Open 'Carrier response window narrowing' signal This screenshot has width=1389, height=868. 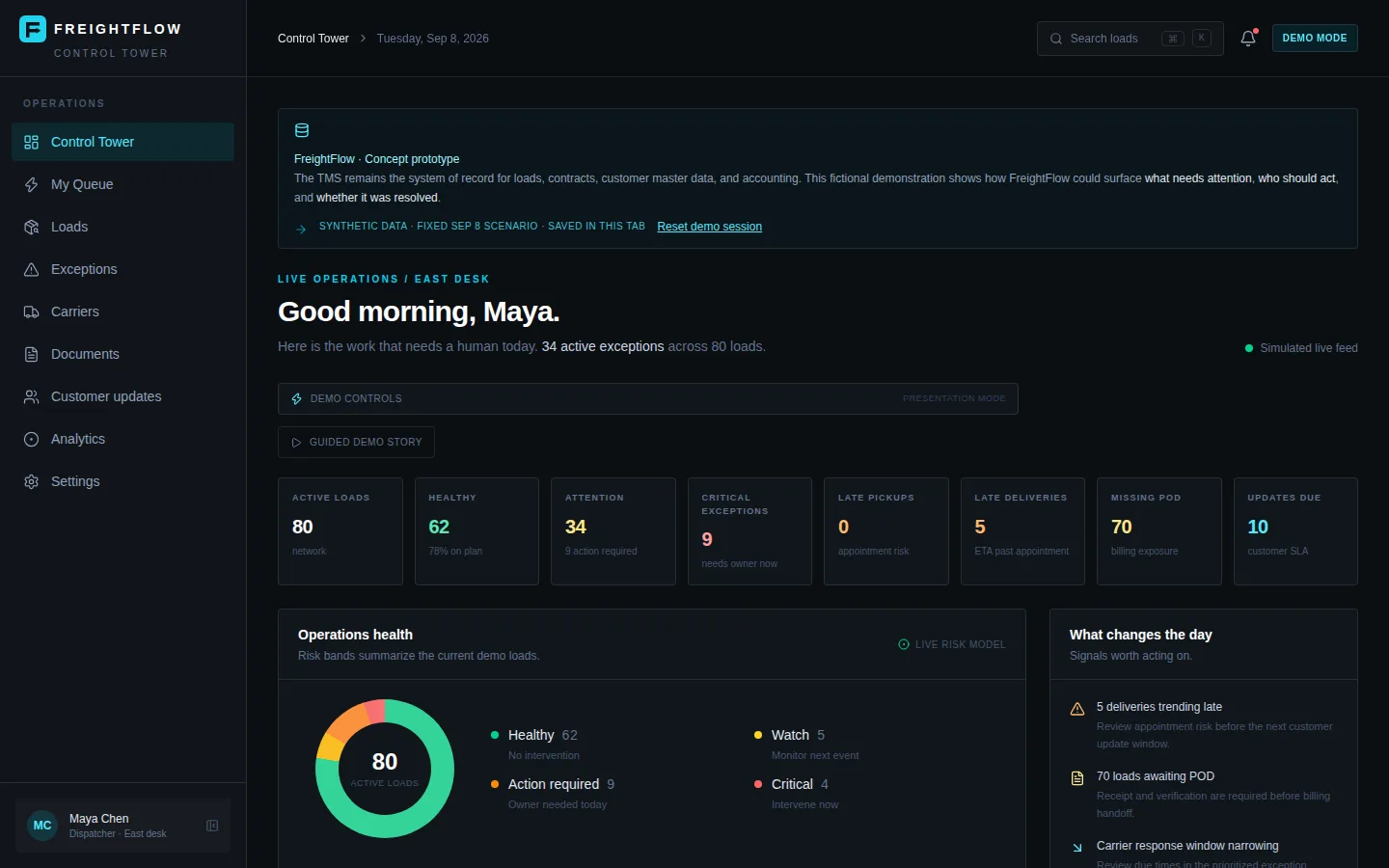[1204, 854]
